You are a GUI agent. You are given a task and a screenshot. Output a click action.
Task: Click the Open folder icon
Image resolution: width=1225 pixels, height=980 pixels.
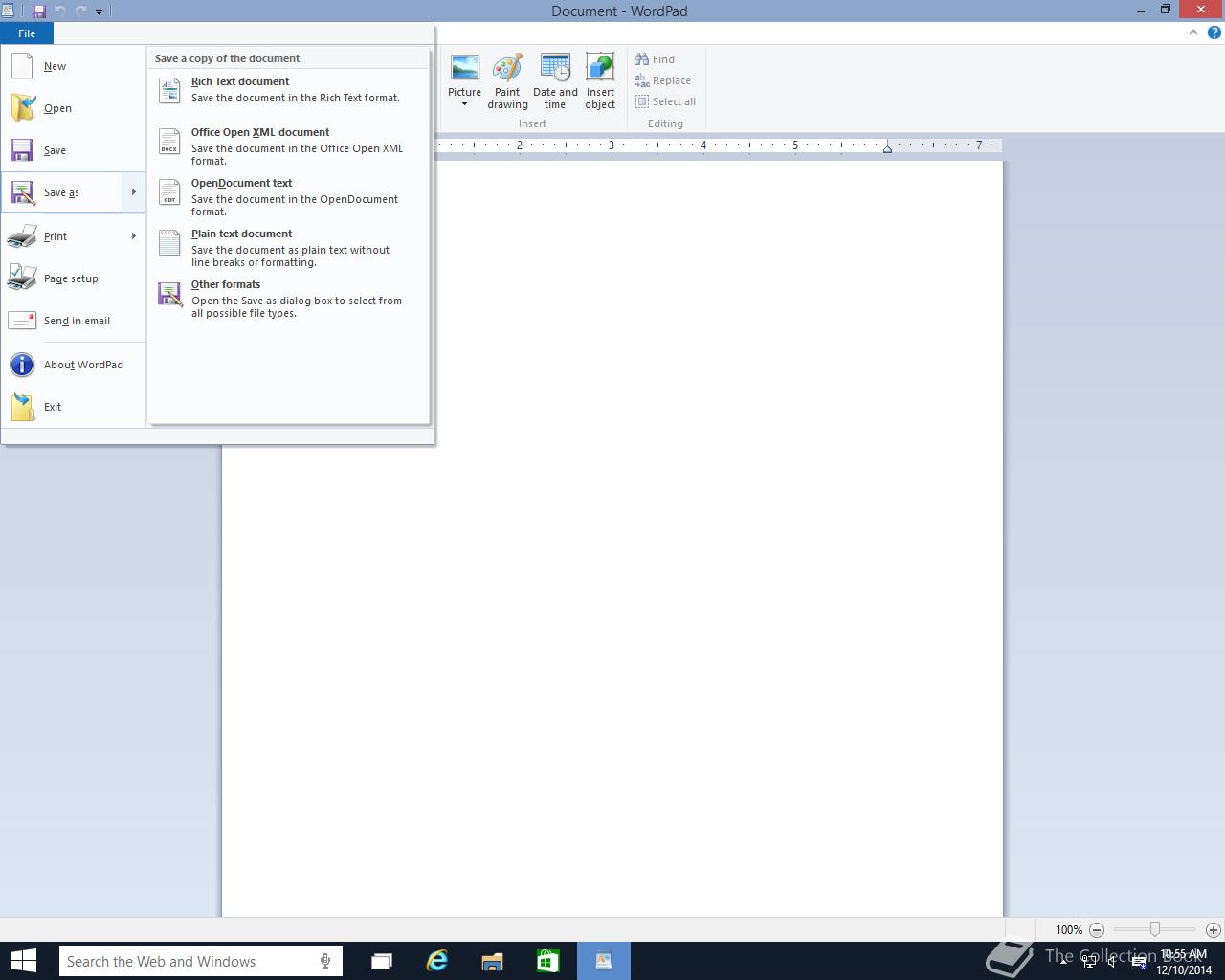[x=22, y=108]
